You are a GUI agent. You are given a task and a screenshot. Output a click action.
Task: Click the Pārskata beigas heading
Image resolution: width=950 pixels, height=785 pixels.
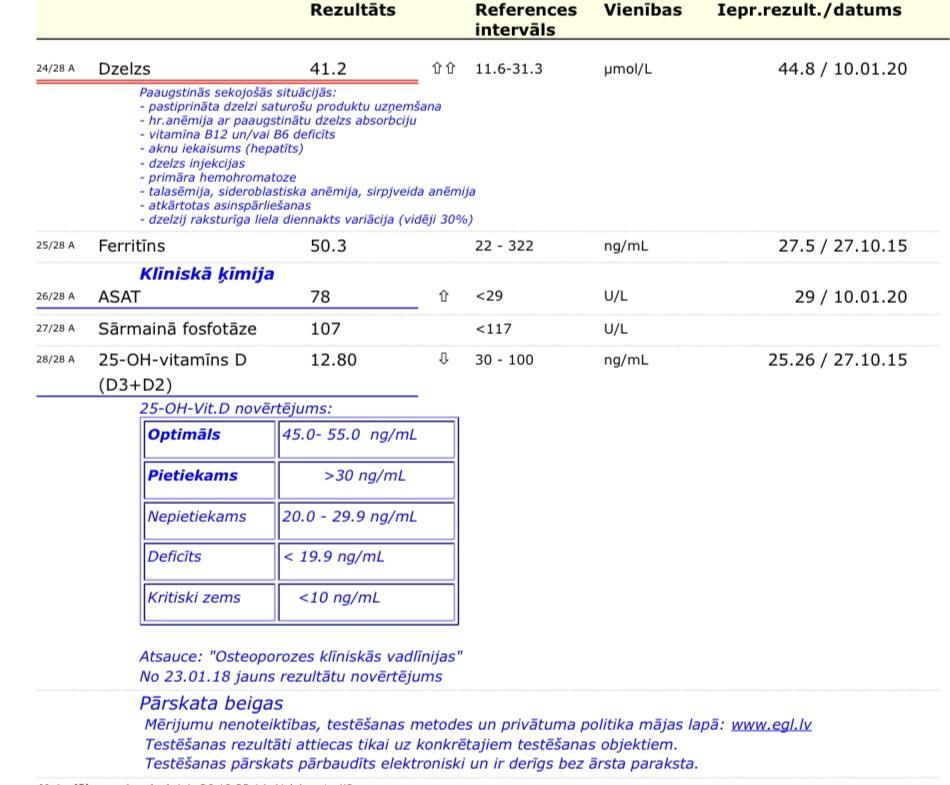[211, 703]
